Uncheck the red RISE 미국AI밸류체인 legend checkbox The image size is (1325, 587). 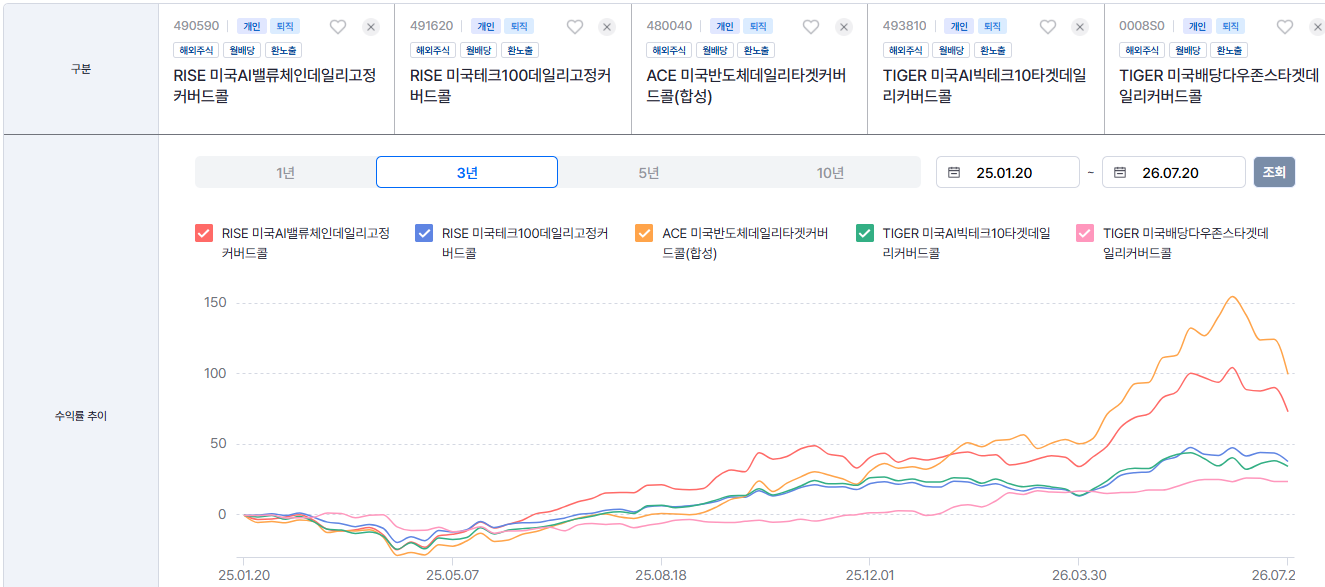204,233
